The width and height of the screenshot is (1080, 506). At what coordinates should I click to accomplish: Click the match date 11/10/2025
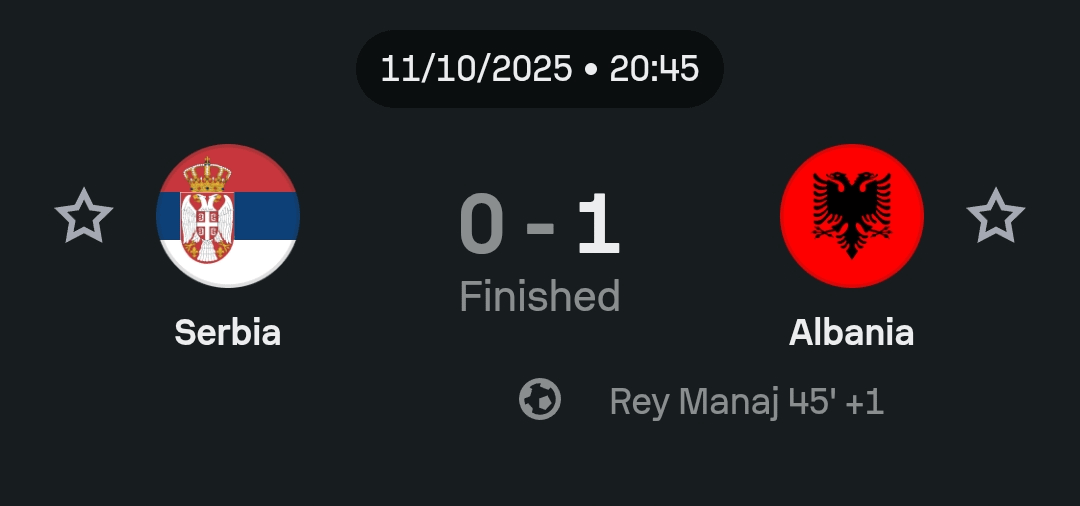point(476,69)
